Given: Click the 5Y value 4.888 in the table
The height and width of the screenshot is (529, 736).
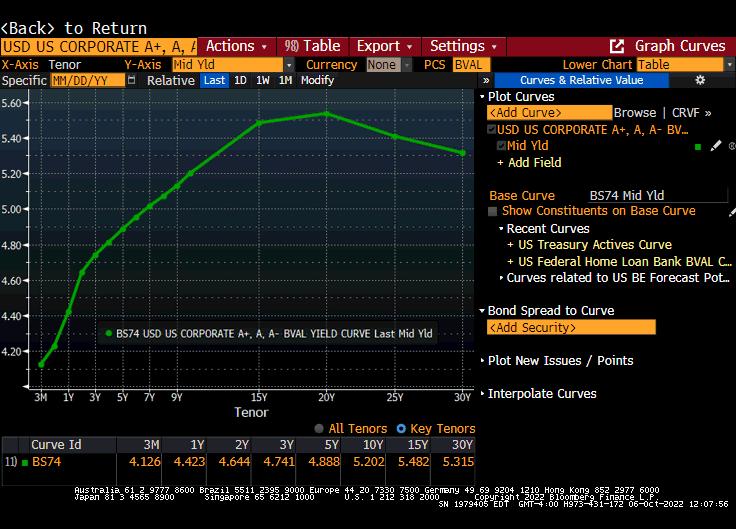Looking at the screenshot, I should click(x=324, y=462).
